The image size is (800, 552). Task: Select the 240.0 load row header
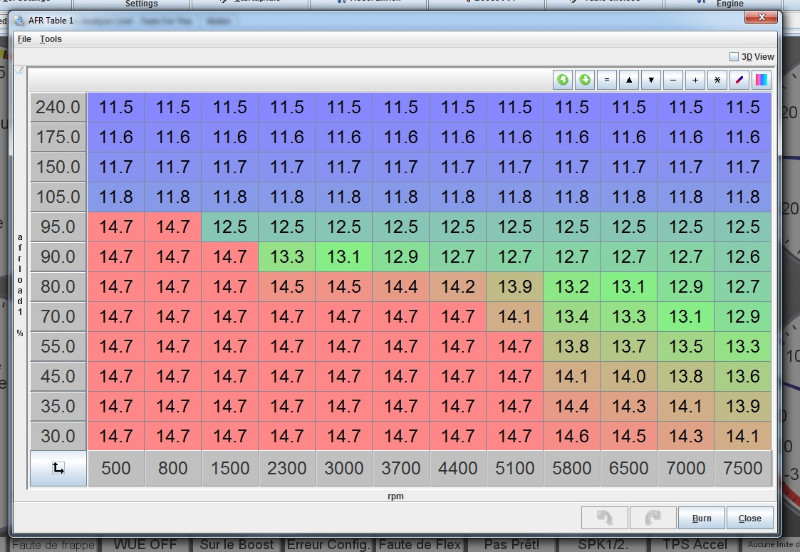click(x=58, y=107)
